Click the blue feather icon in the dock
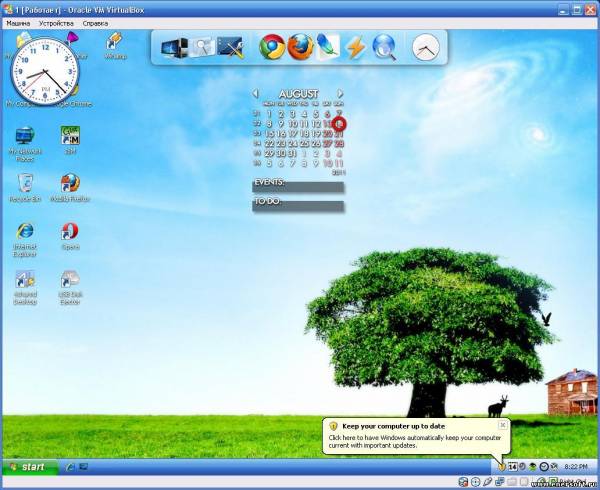The height and width of the screenshot is (490, 600). [x=328, y=47]
